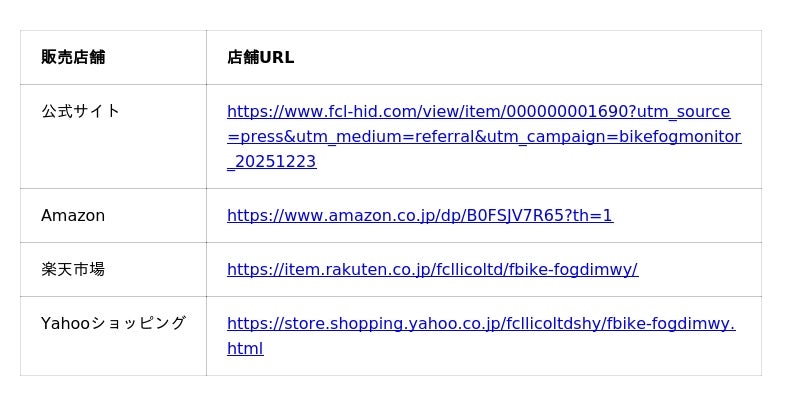800x406 pixels.
Task: Select the 公式サイト store name cell
Action: [81, 111]
